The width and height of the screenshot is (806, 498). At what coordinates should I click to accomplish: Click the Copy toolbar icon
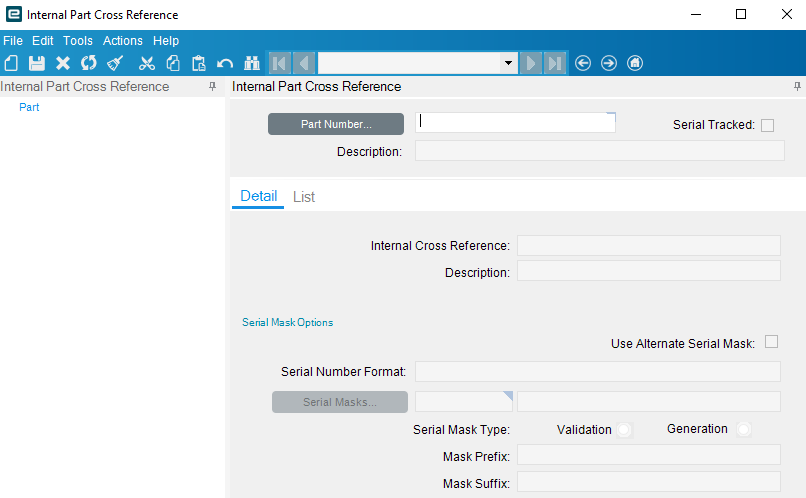173,63
